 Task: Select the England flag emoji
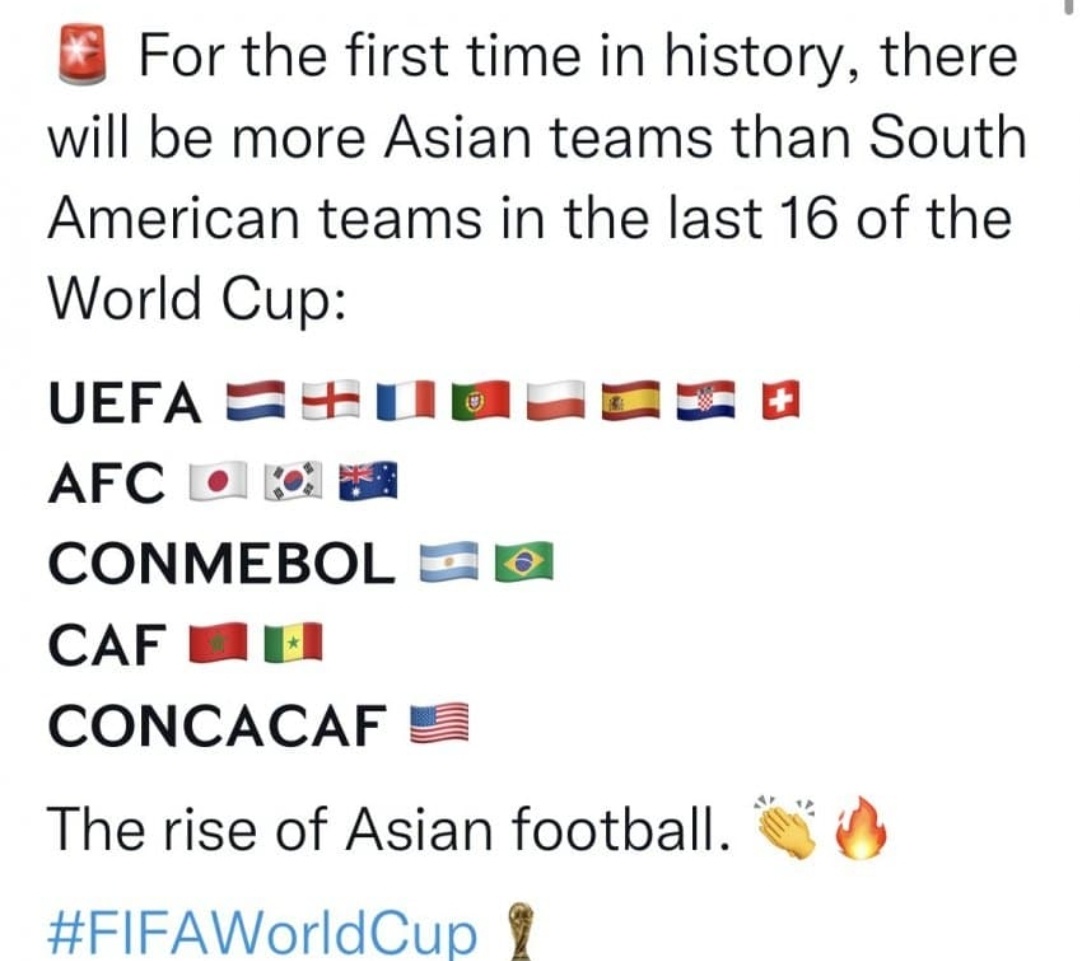point(331,400)
